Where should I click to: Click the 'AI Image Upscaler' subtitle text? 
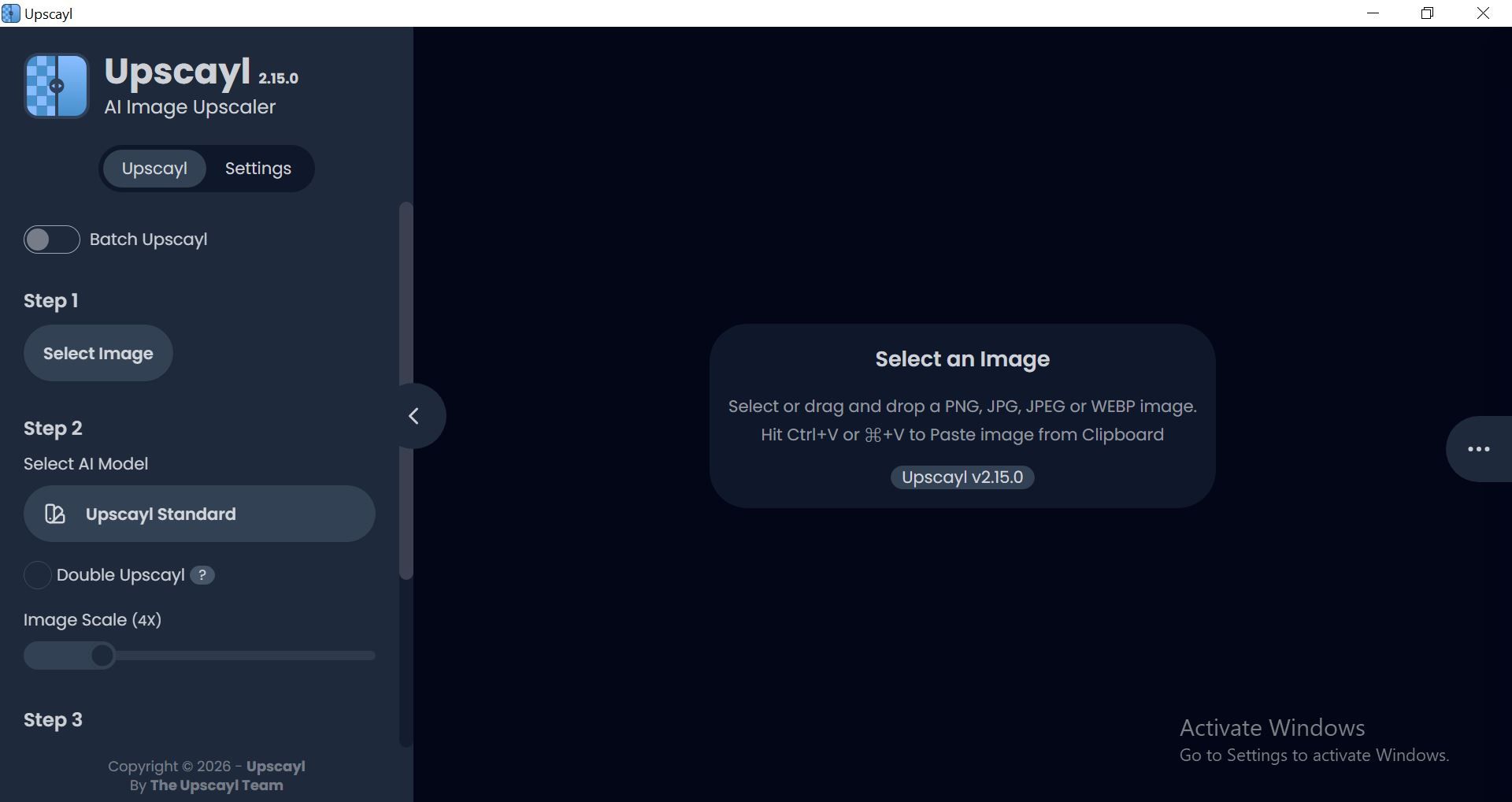coord(190,107)
